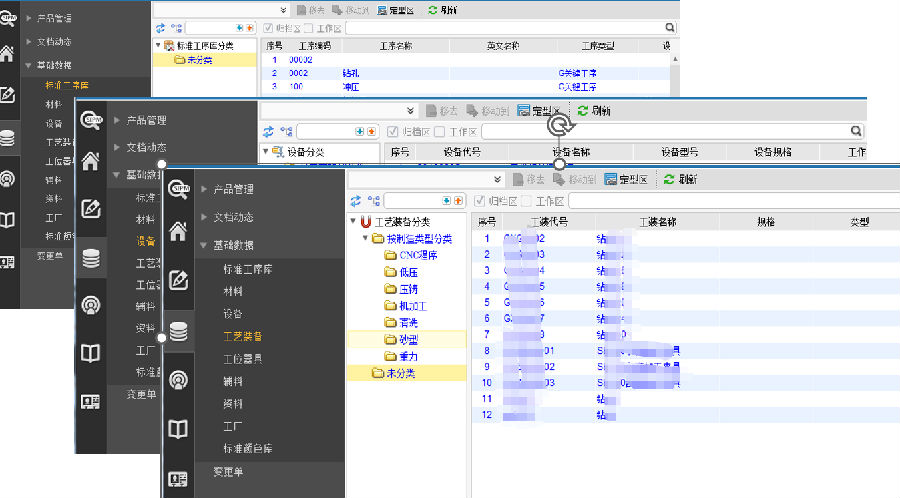Click the home icon in front window sidebar

pyautogui.click(x=179, y=232)
